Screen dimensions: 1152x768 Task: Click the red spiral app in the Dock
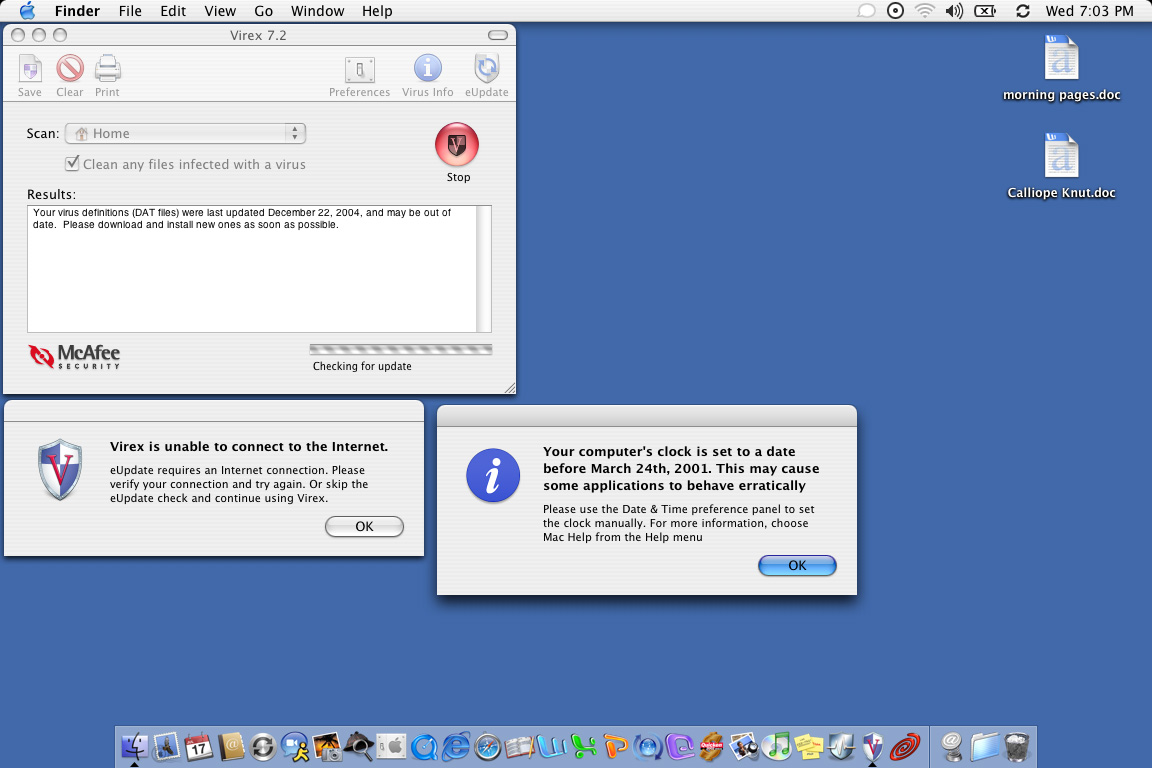905,747
